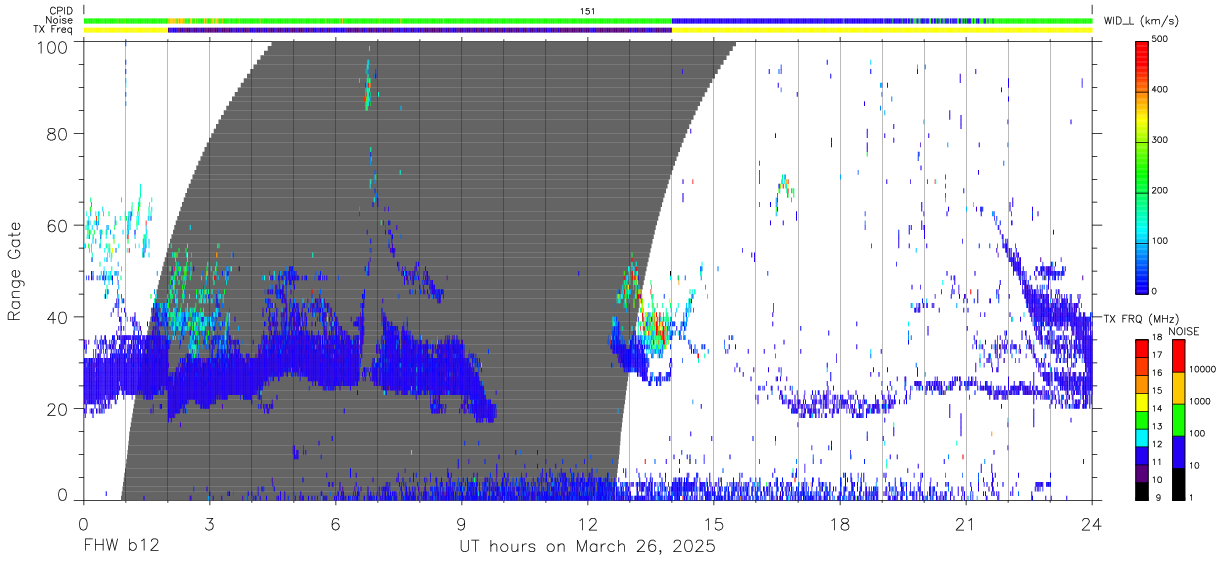Click the 21 tick label on the UT hours axis
This screenshot has height=567, width=1228.
[x=966, y=522]
